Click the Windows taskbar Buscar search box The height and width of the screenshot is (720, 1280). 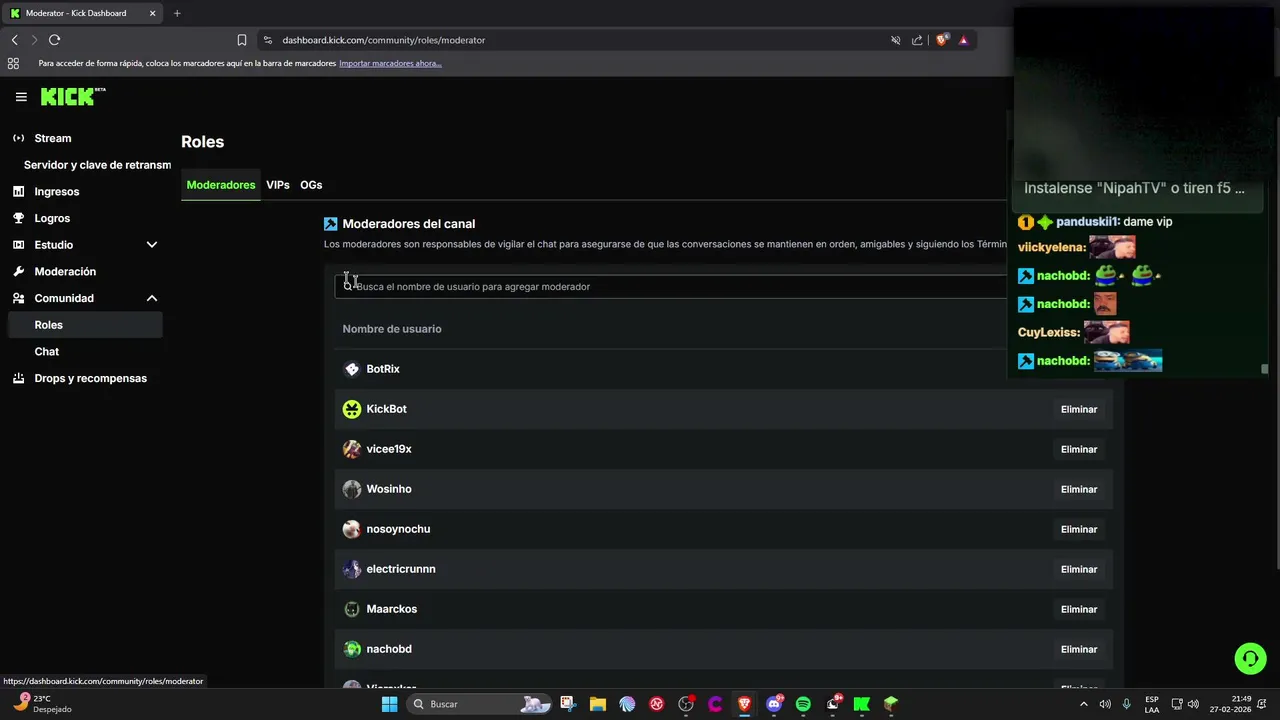(480, 704)
